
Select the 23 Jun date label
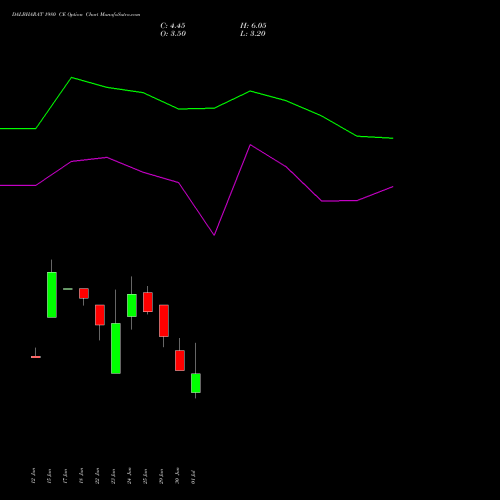pyautogui.click(x=113, y=476)
